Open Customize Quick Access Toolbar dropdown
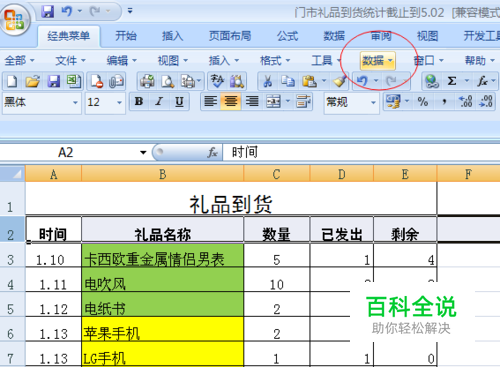500x367 pixels. pos(130,11)
